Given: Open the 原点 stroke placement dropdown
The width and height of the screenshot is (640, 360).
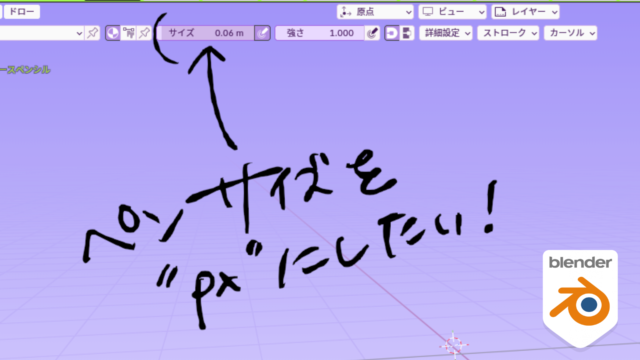Looking at the screenshot, I should tap(375, 12).
